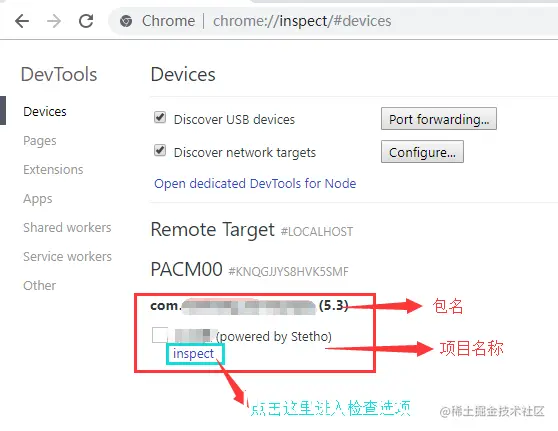Show Service workers list
Viewport: 558px width, 431px height.
[67, 256]
